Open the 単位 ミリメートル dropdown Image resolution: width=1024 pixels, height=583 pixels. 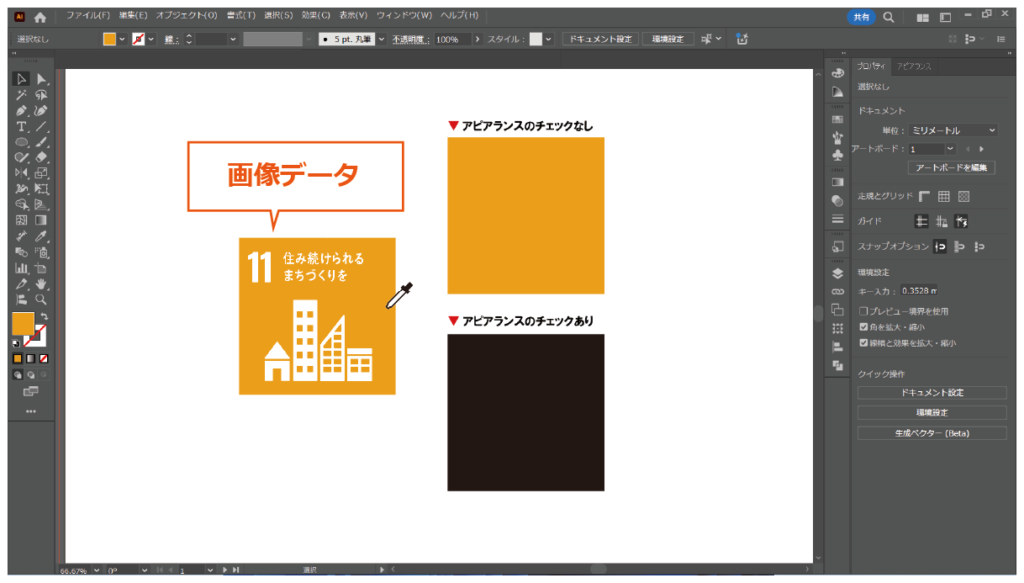tap(953, 131)
